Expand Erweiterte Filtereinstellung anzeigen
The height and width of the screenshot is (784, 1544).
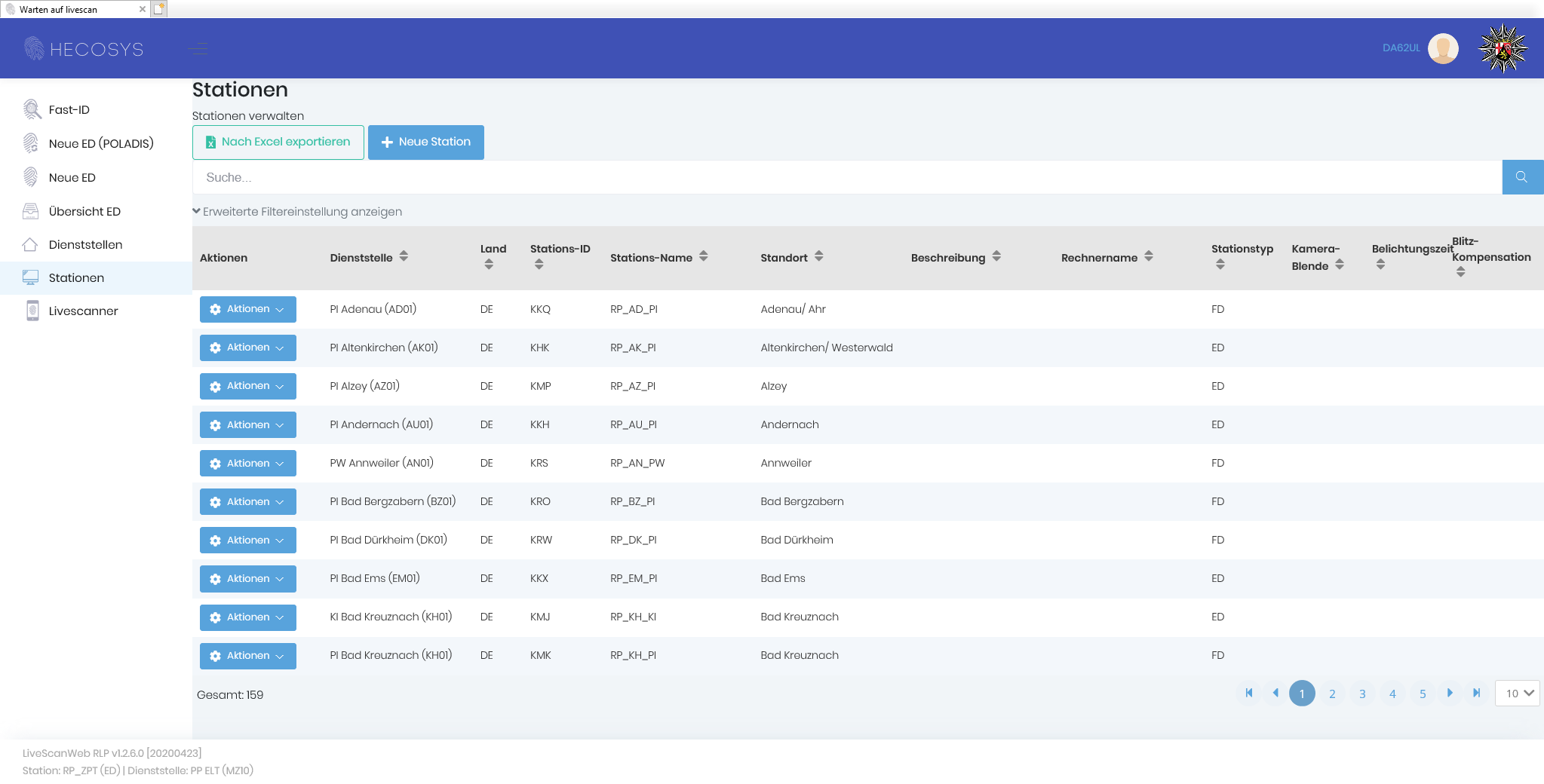297,212
